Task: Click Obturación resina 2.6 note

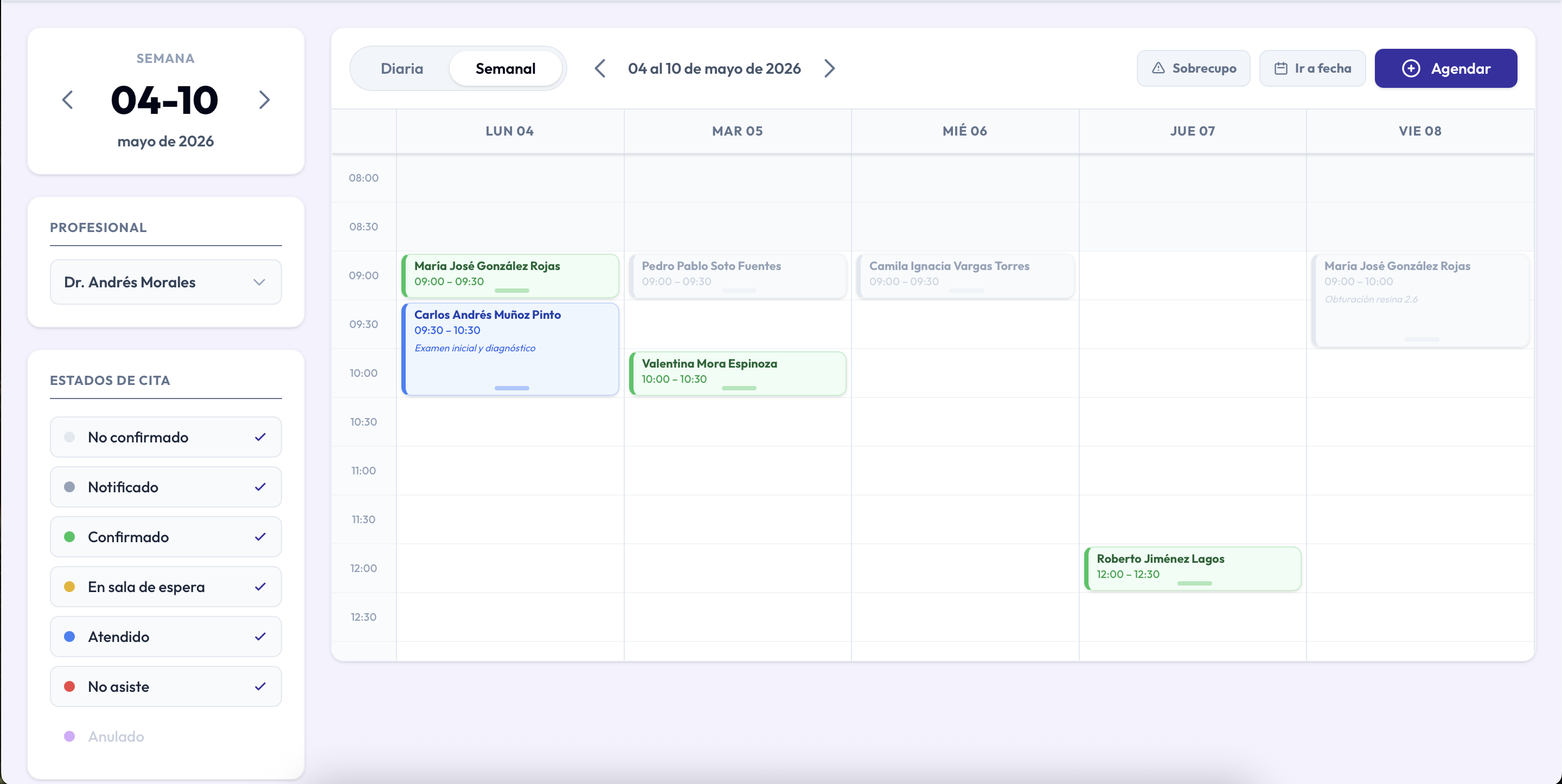Action: click(x=1371, y=299)
